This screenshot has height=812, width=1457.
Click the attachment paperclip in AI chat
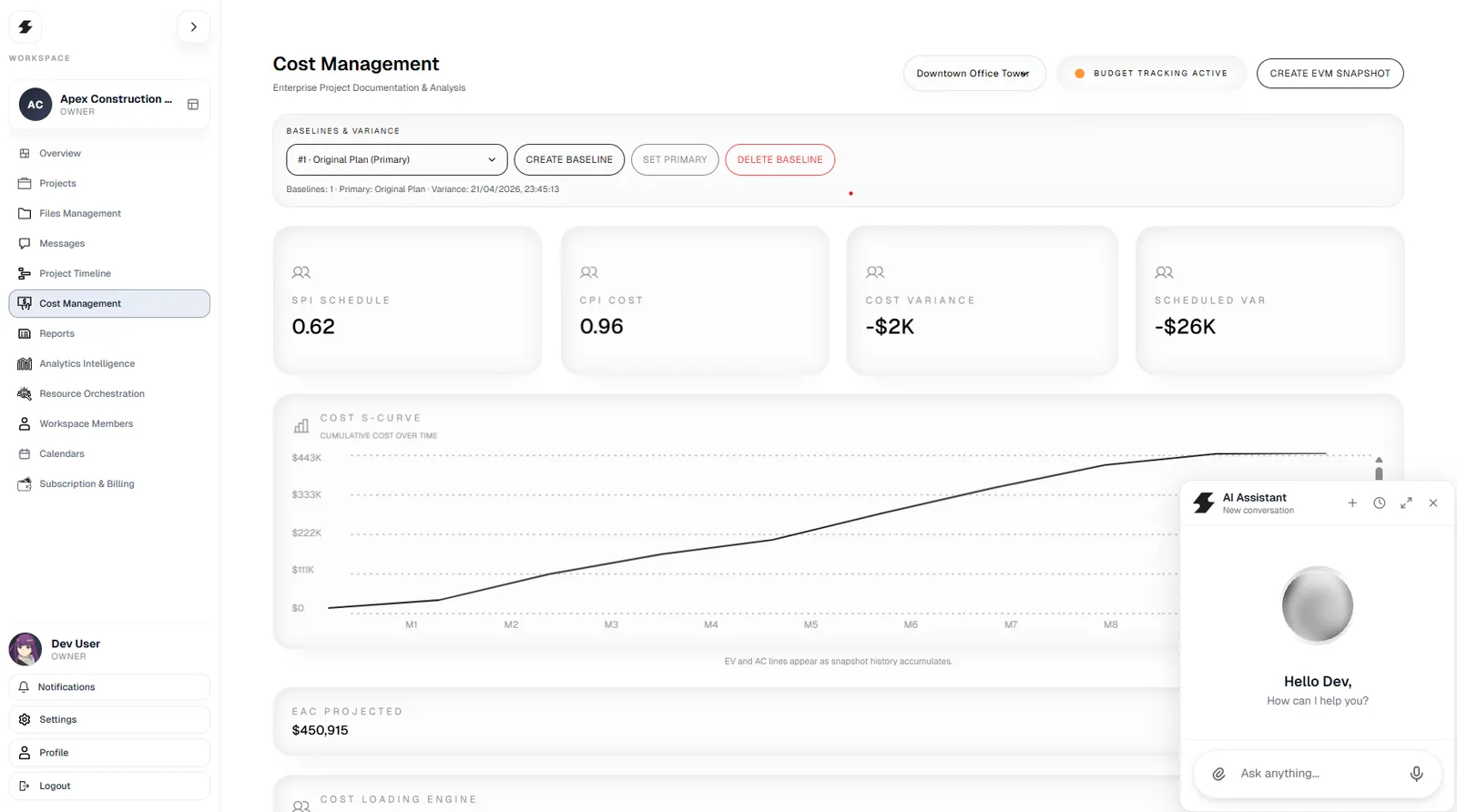(x=1218, y=774)
